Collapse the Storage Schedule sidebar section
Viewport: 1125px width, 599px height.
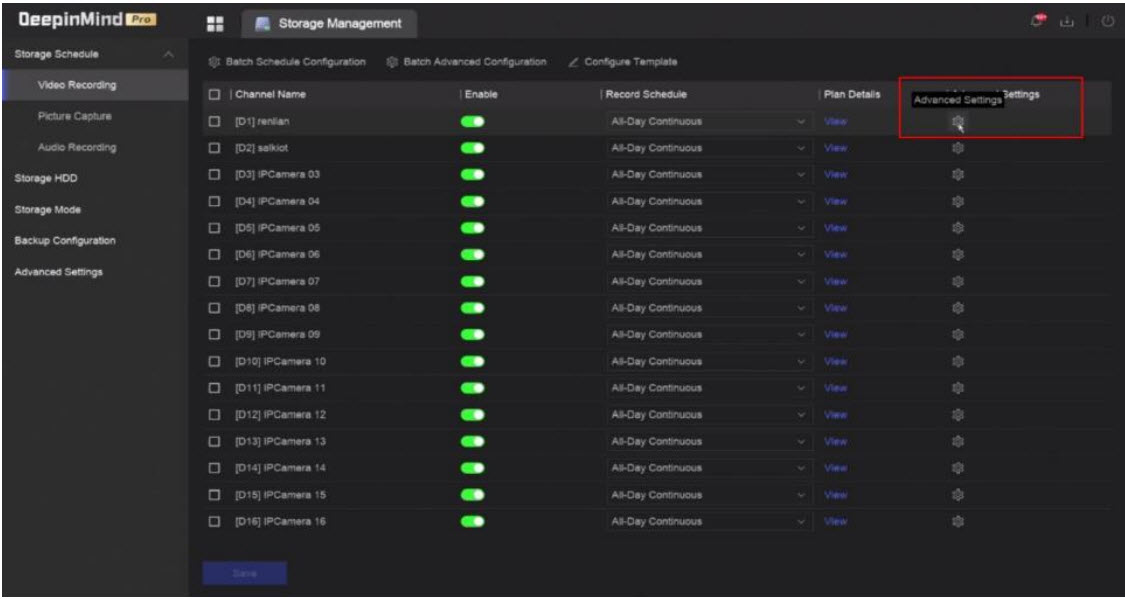169,53
